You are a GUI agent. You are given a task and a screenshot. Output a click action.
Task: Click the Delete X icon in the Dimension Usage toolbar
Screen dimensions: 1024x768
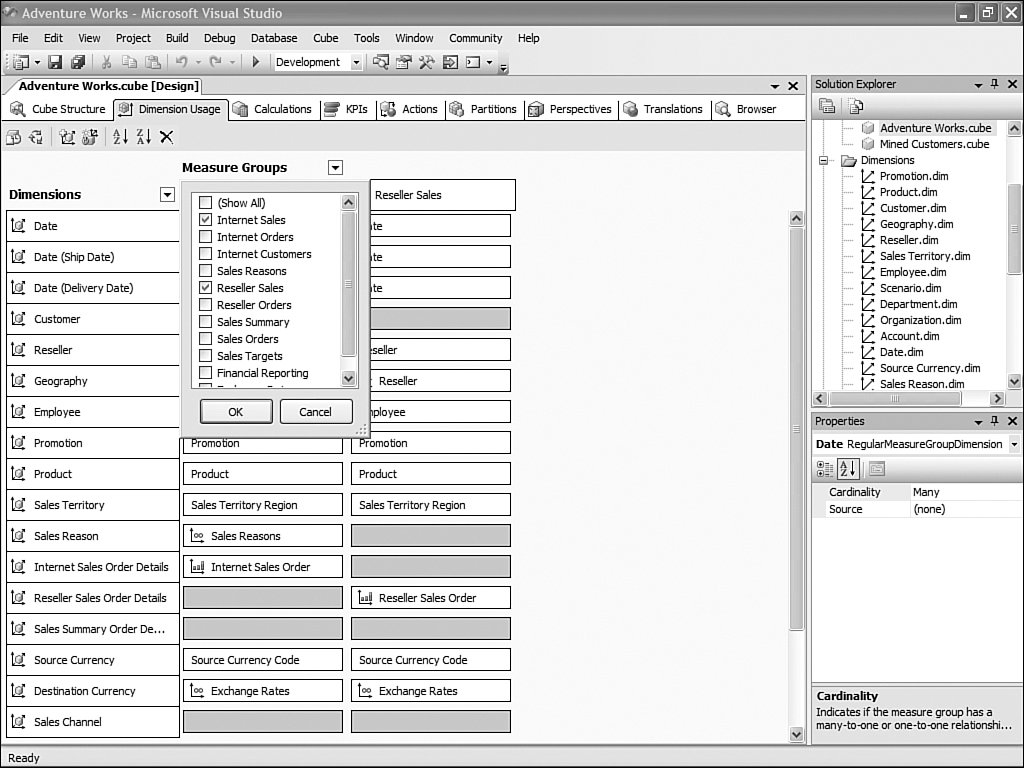(167, 136)
